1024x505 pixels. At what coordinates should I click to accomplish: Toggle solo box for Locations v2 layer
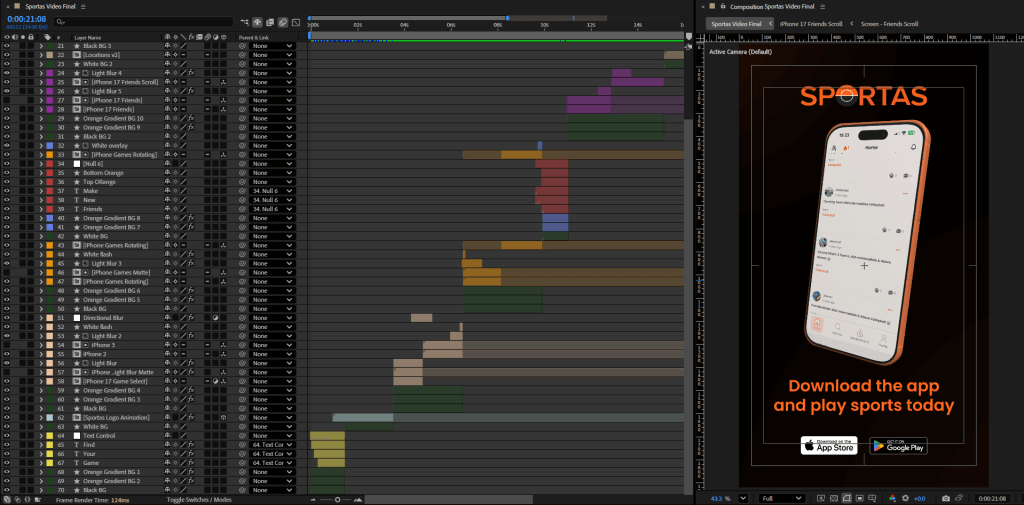click(23, 55)
